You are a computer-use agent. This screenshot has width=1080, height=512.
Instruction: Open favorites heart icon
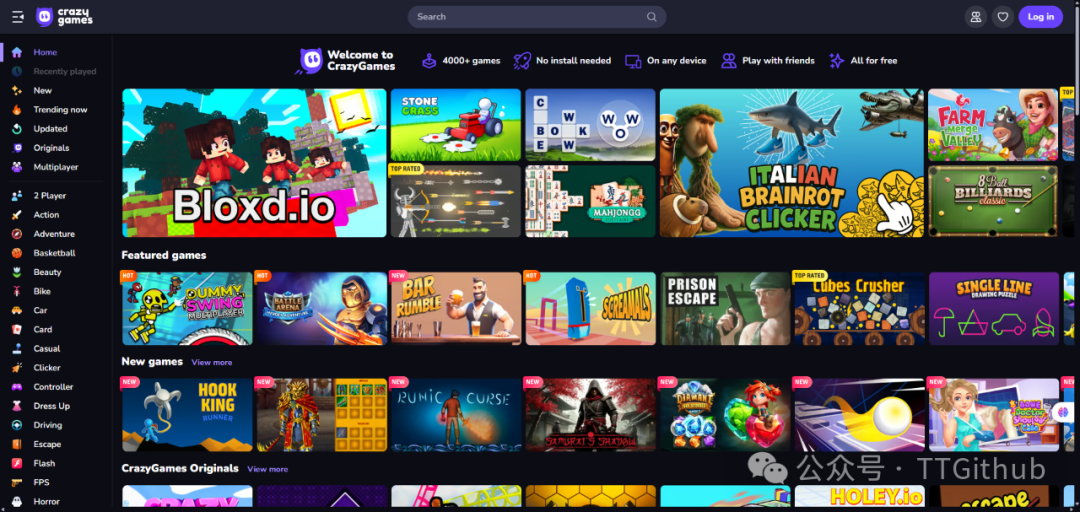[1003, 17]
